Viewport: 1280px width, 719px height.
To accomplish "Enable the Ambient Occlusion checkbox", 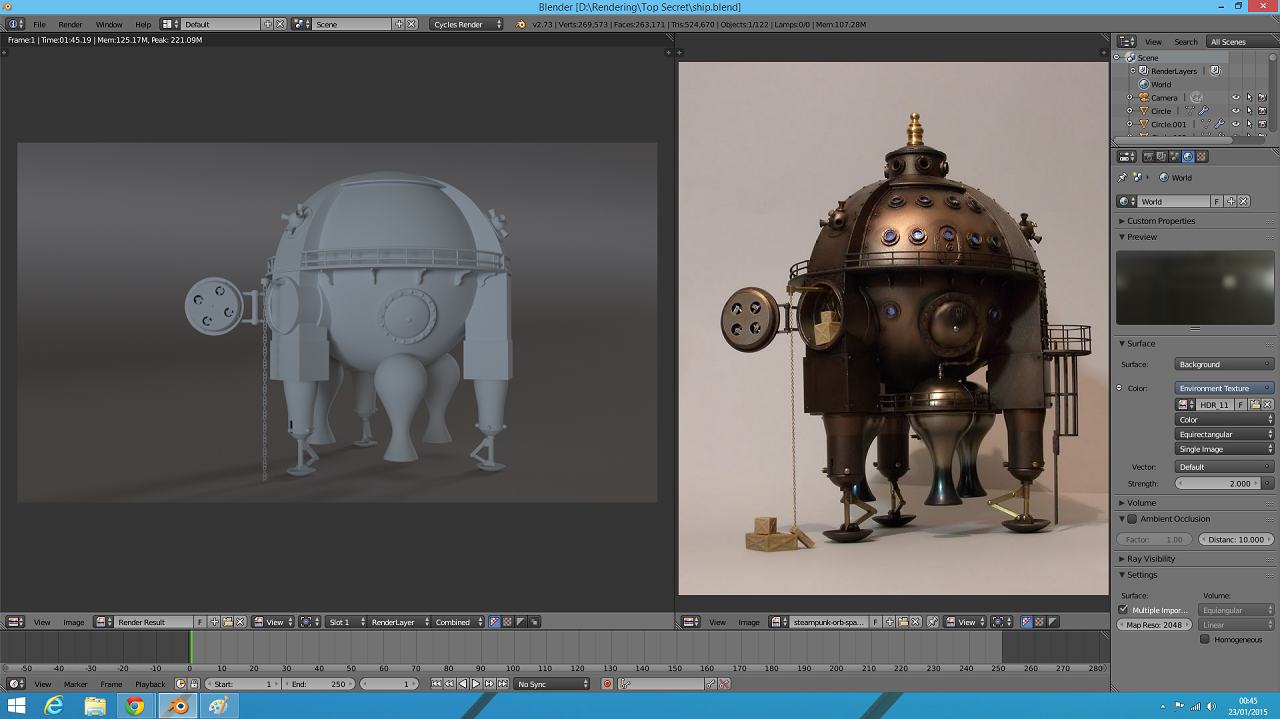I will pyautogui.click(x=1132, y=519).
